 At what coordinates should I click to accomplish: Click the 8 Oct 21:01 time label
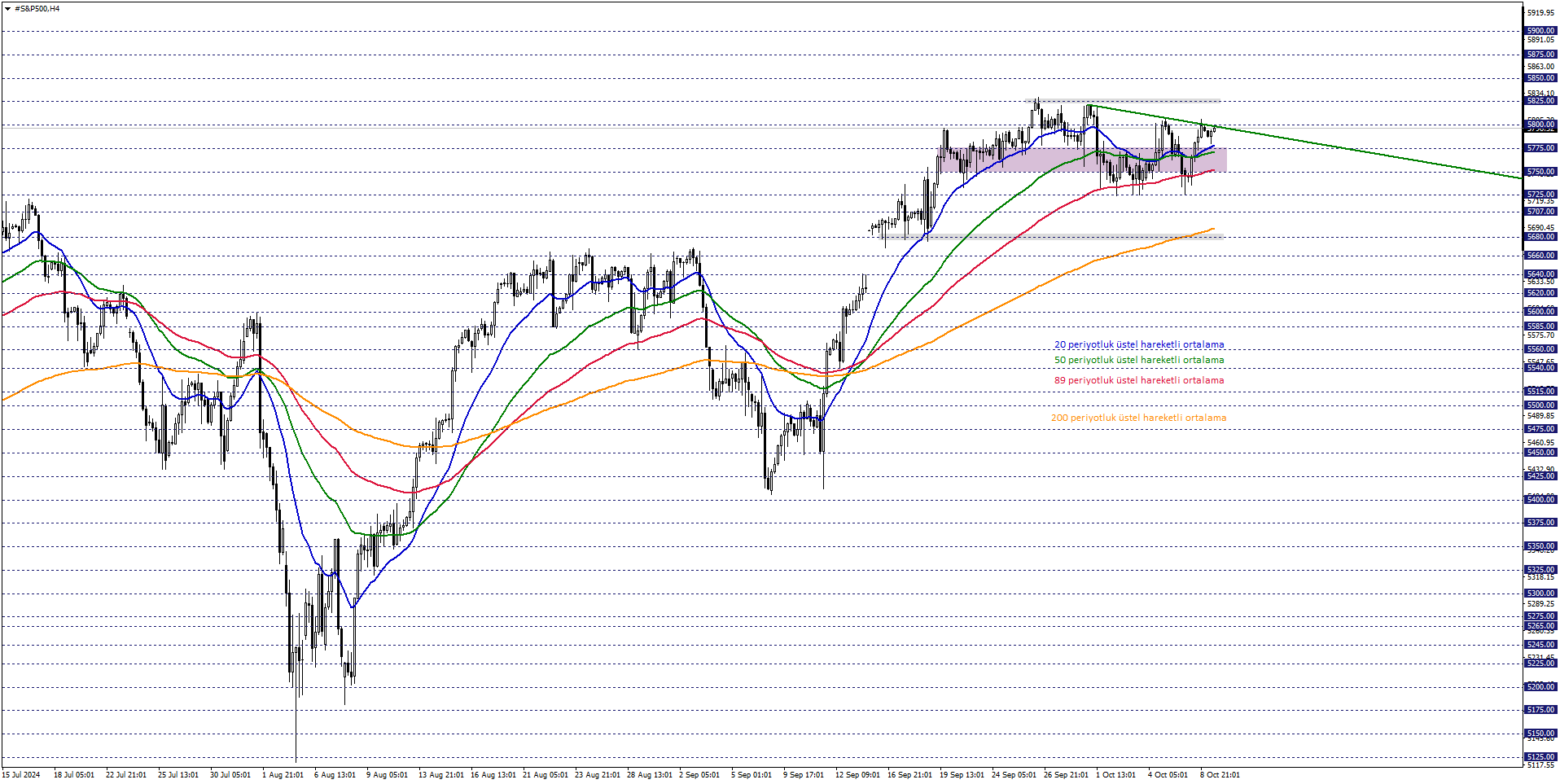[1220, 775]
